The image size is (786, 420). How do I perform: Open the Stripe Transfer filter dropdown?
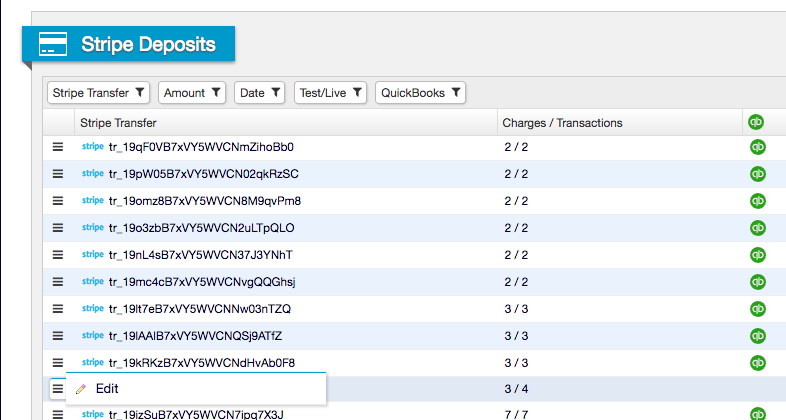pos(98,93)
